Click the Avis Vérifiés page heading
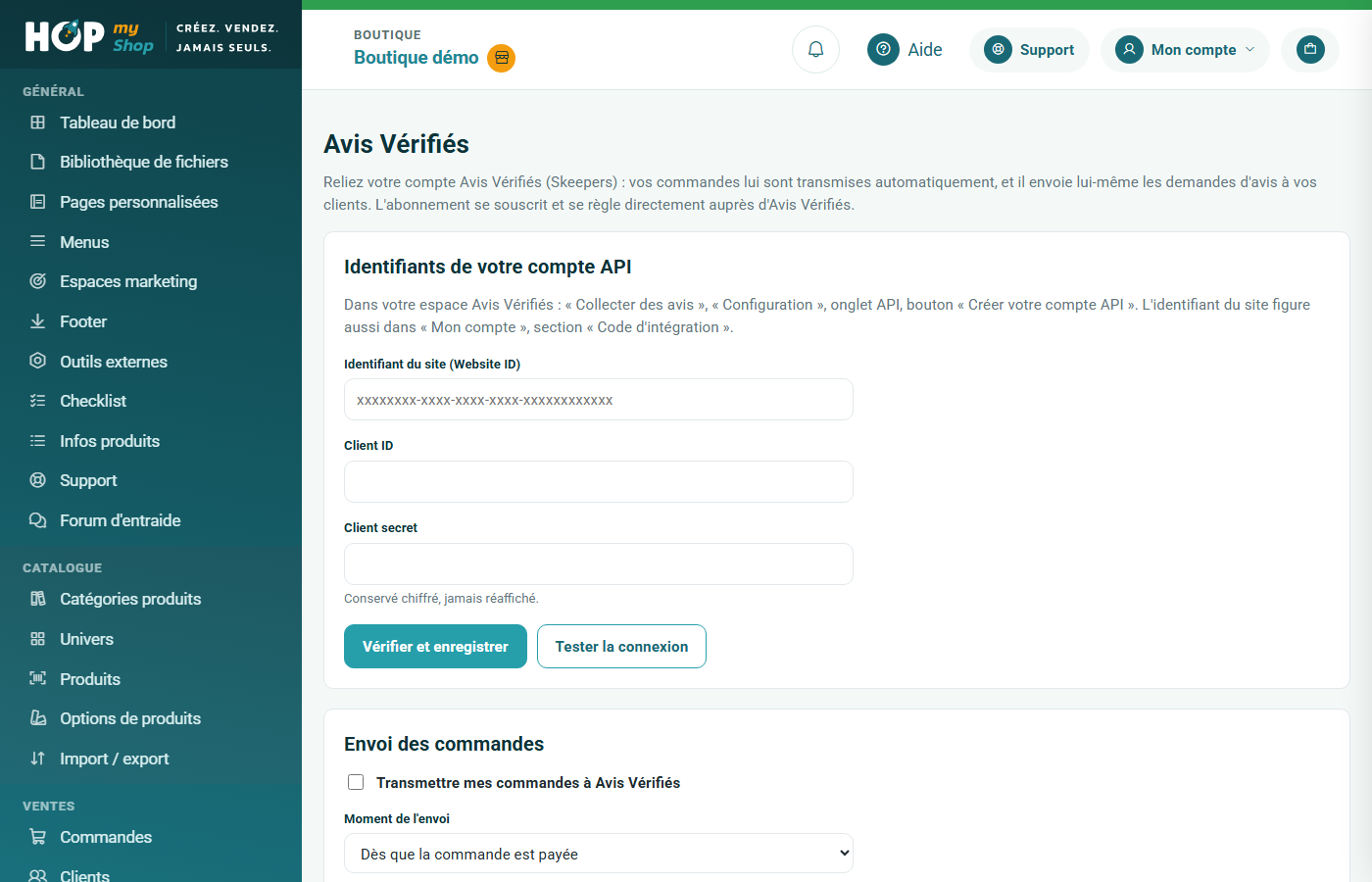 397,144
